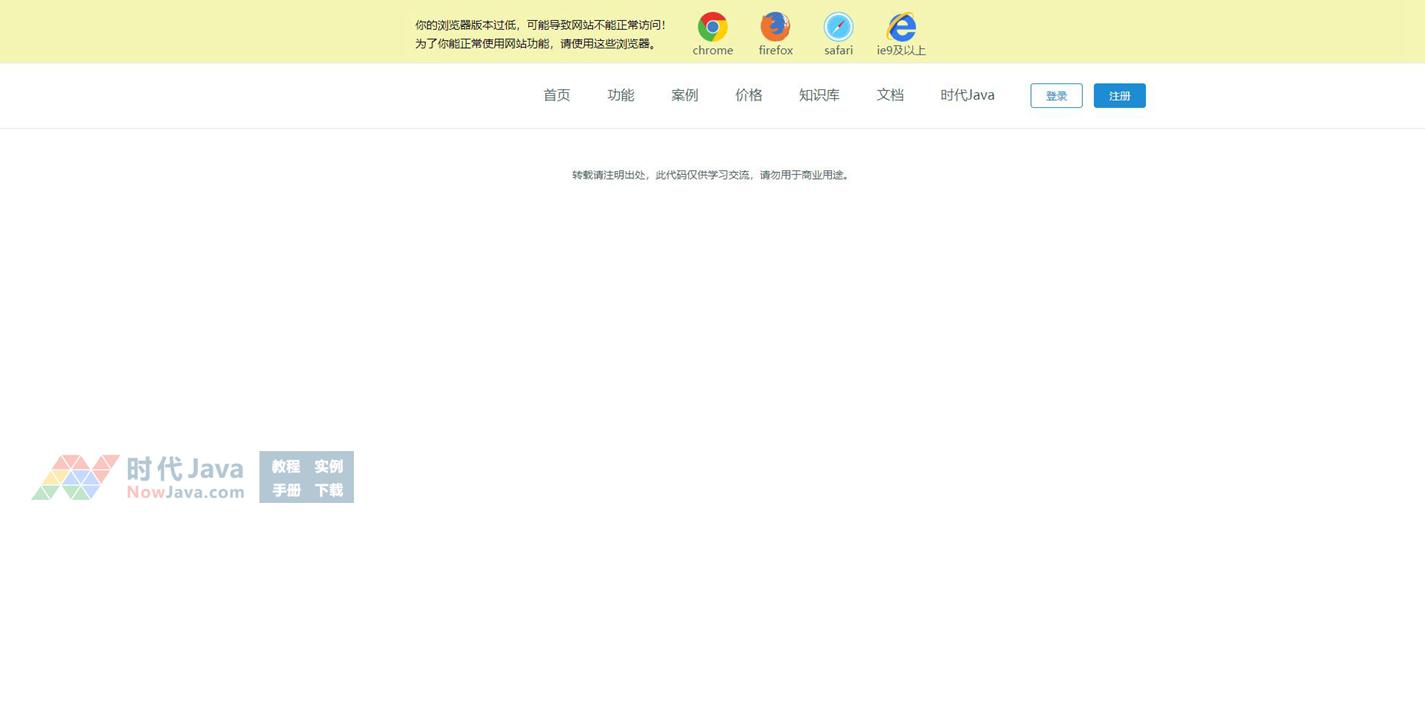This screenshot has height=718, width=1425.
Task: Select 时代Java in the top navigation
Action: 967,95
